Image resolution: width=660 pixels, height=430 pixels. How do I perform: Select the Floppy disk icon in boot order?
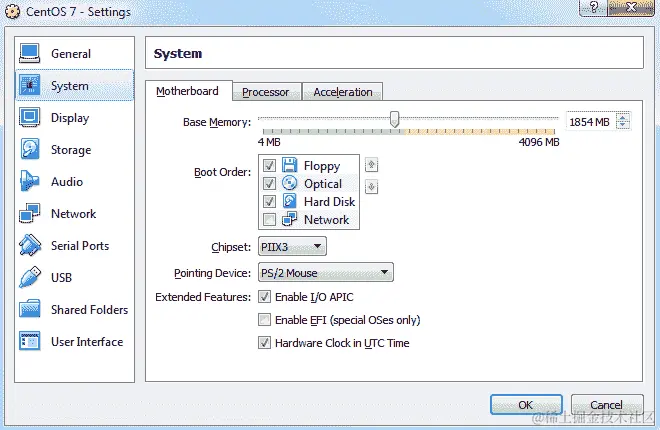(x=290, y=165)
